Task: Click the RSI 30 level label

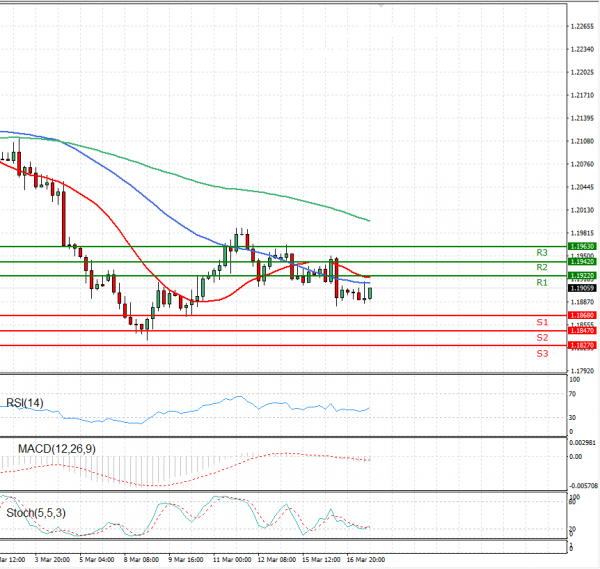Action: click(572, 417)
